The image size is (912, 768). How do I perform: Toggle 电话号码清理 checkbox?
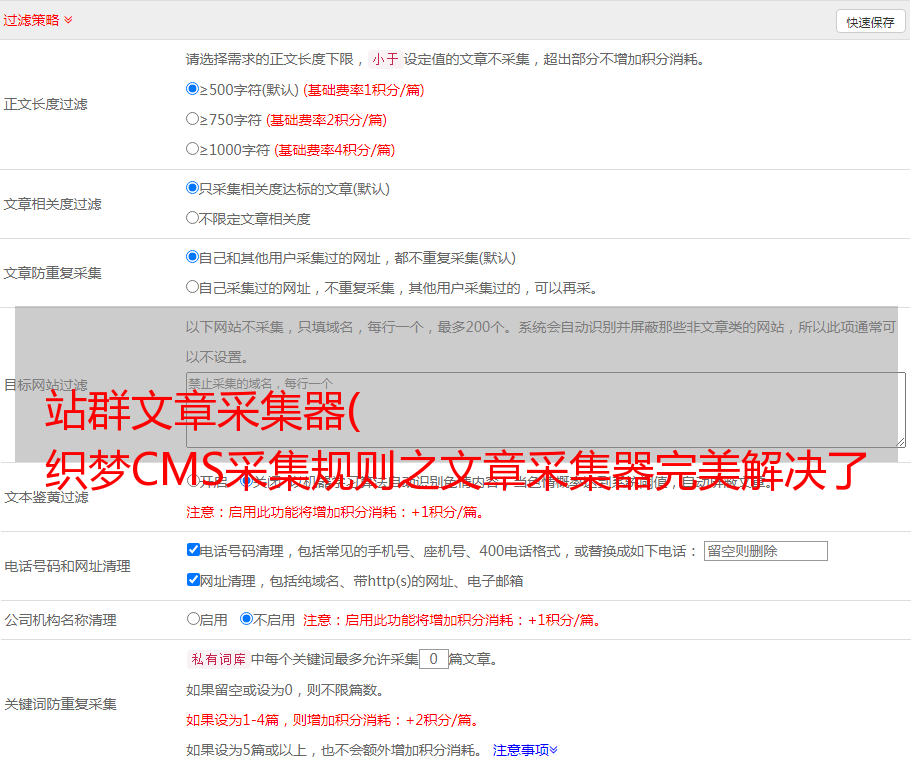[193, 550]
